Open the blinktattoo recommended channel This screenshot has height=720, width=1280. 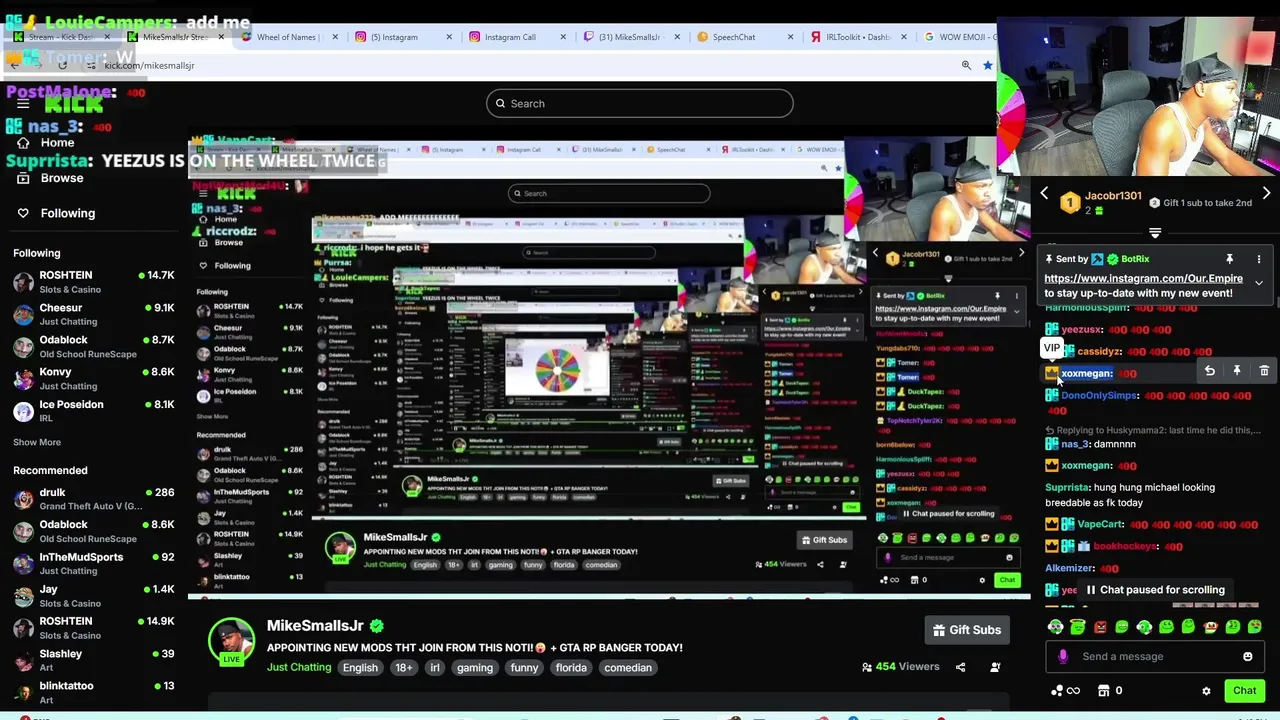pyautogui.click(x=94, y=692)
